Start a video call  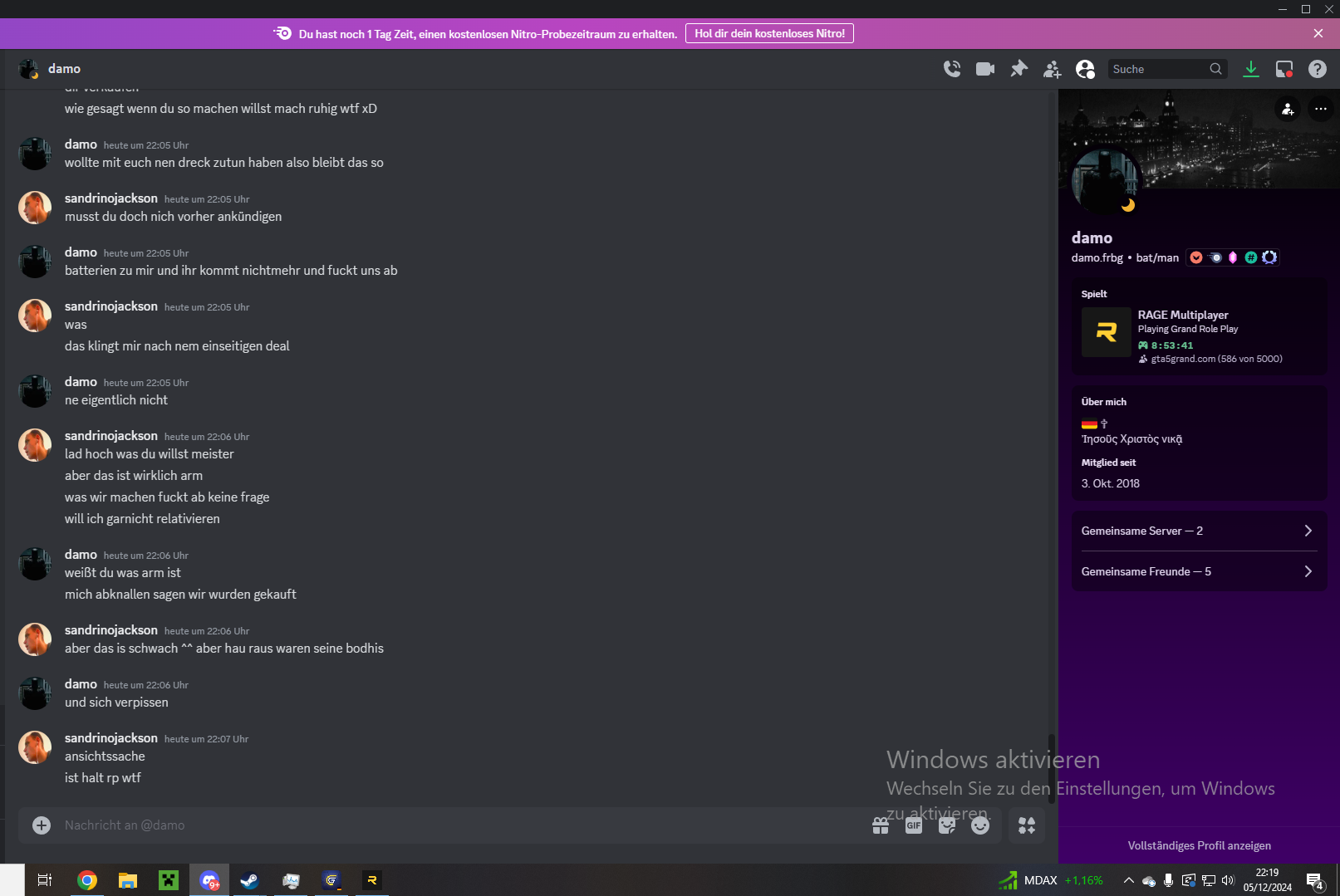pos(985,69)
